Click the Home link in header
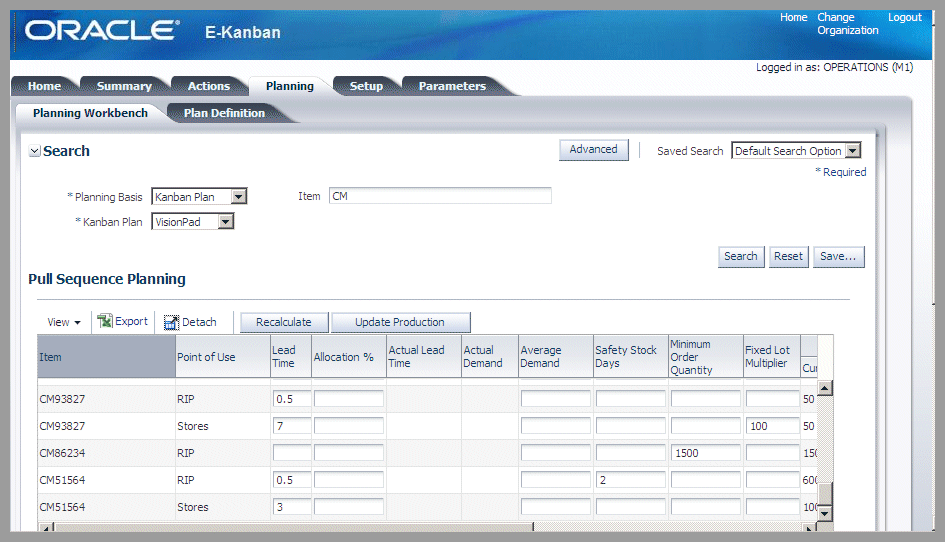The height and width of the screenshot is (542, 945). pyautogui.click(x=793, y=17)
